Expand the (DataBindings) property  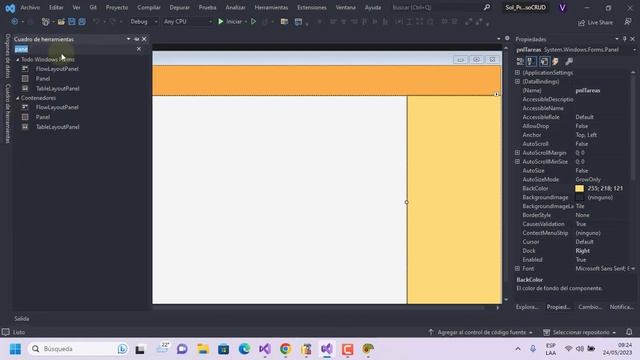click(x=517, y=81)
